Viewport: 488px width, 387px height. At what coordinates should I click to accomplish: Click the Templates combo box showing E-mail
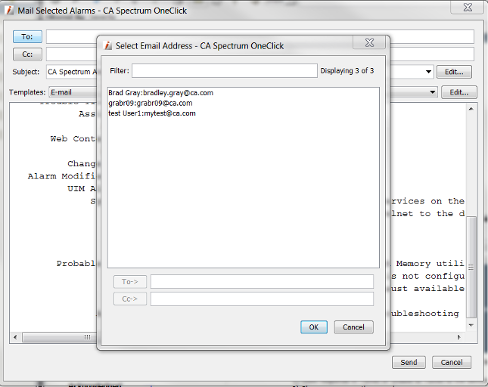(73, 92)
